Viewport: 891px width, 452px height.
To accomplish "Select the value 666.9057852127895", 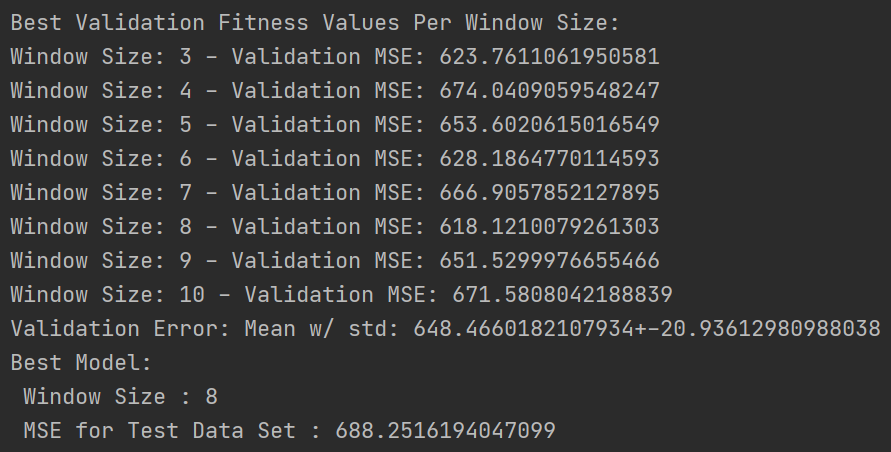I will click(x=549, y=192).
